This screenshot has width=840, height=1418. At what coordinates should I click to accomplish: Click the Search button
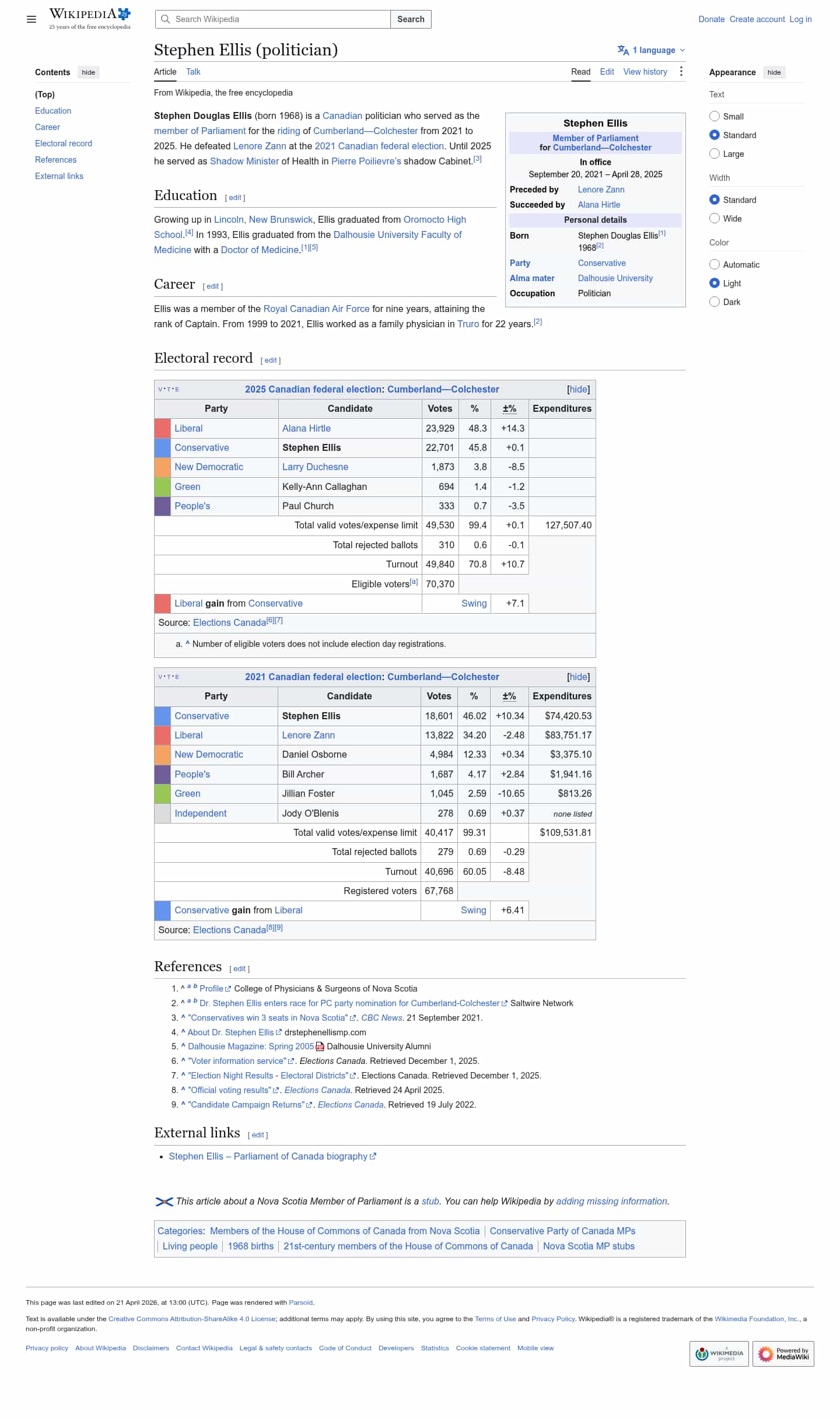coord(411,19)
